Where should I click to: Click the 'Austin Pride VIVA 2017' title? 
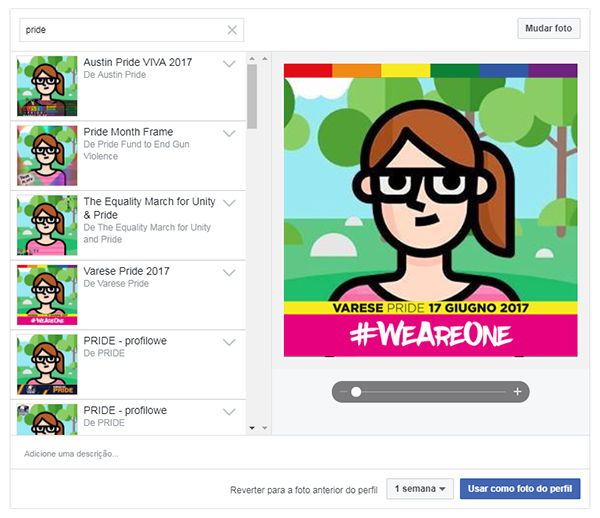(x=138, y=62)
